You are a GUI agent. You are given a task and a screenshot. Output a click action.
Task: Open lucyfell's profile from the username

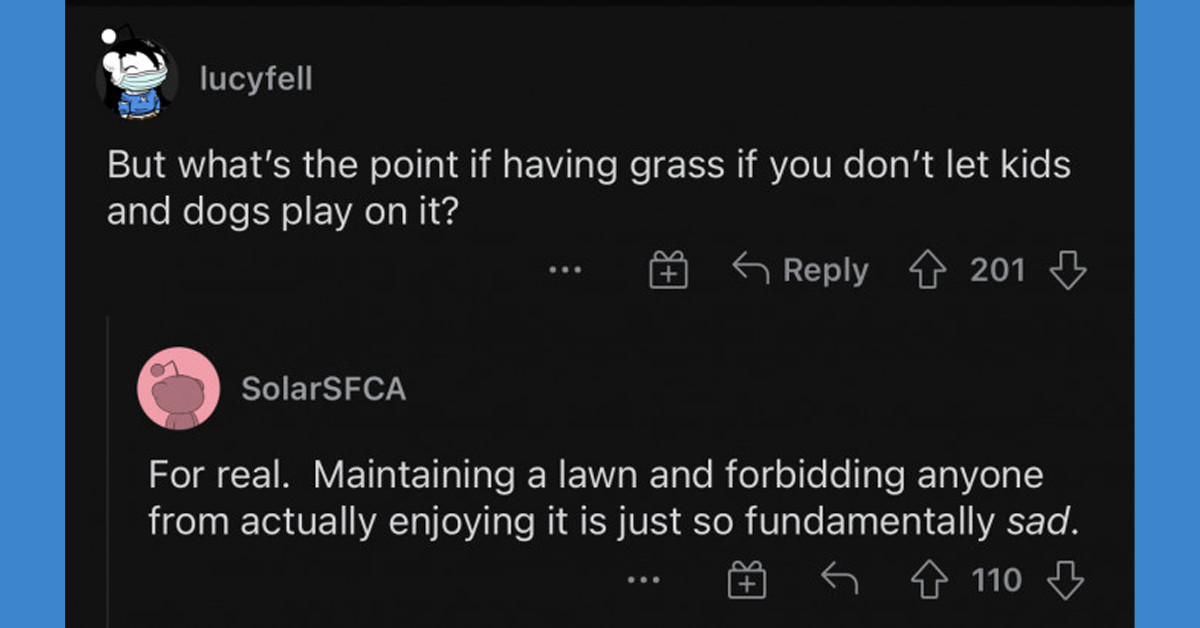click(256, 78)
